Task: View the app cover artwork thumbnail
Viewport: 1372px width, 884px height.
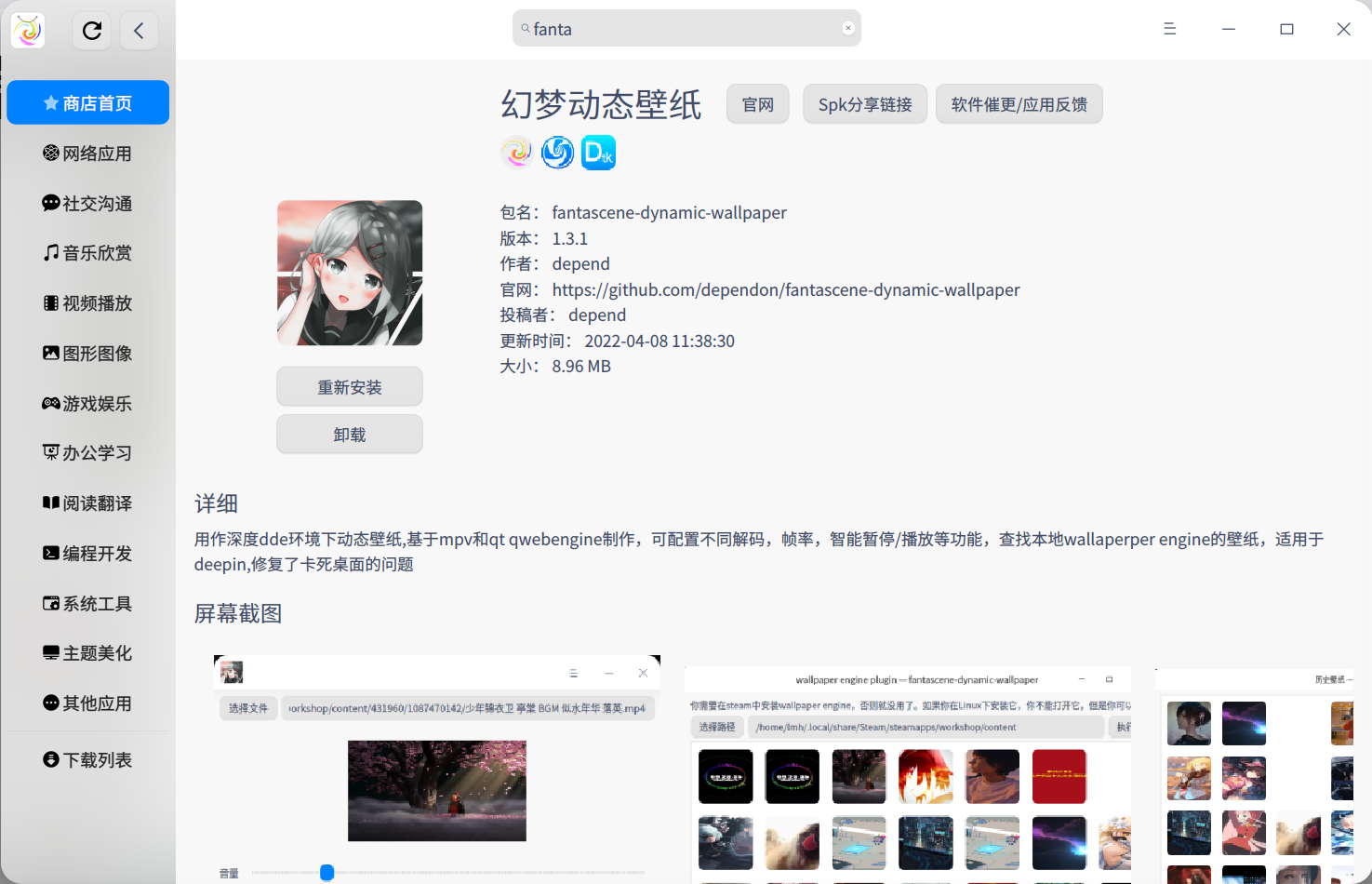Action: click(x=349, y=273)
